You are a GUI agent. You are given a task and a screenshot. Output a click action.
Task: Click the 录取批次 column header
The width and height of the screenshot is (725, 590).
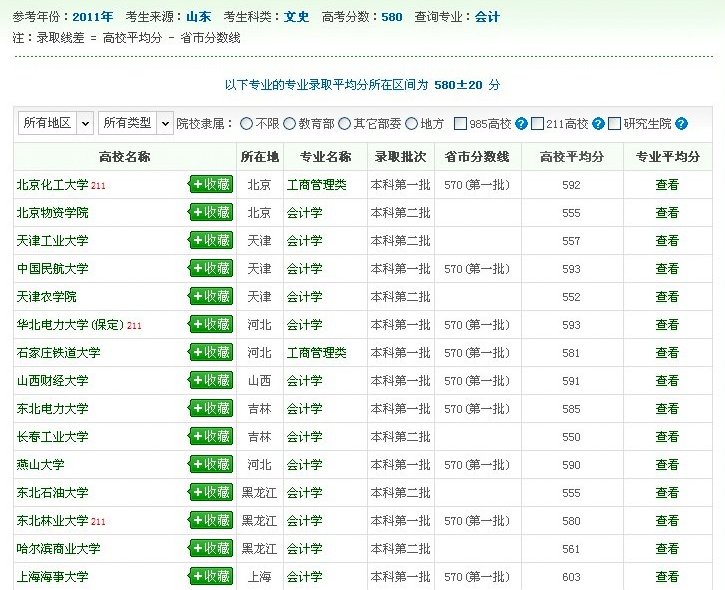pyautogui.click(x=400, y=157)
